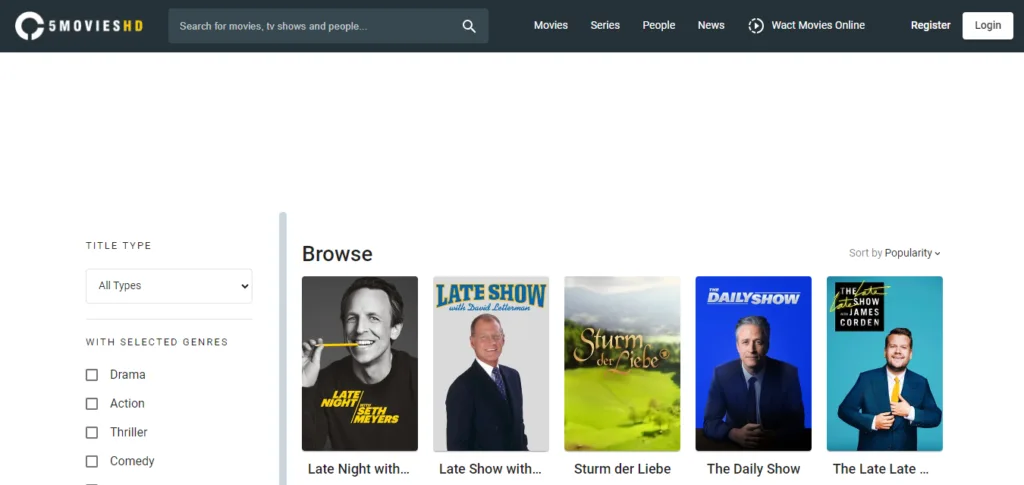
Task: Go to the People section
Action: (658, 25)
